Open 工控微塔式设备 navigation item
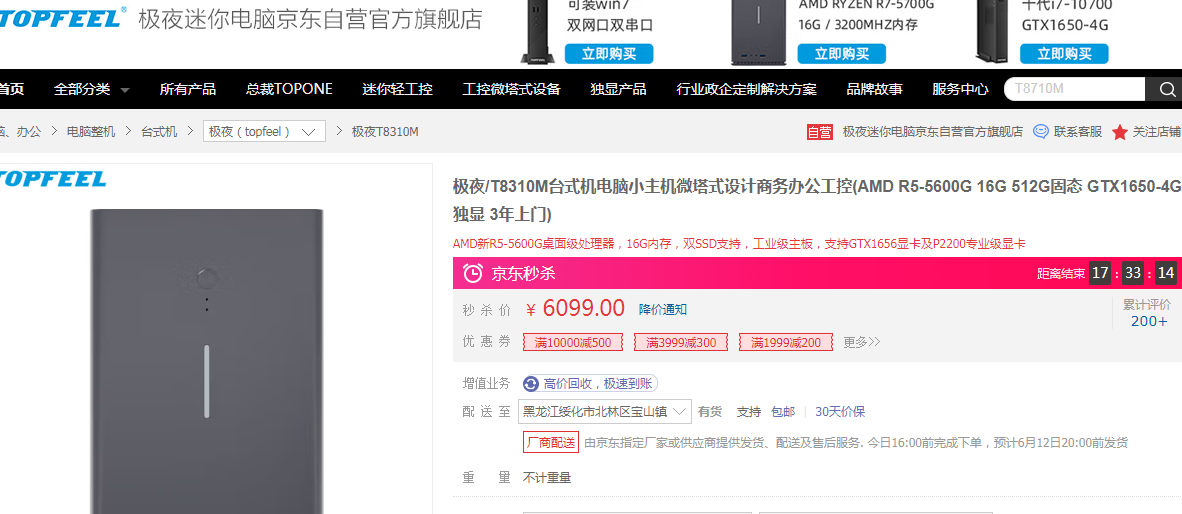The width and height of the screenshot is (1182, 514). pos(511,89)
